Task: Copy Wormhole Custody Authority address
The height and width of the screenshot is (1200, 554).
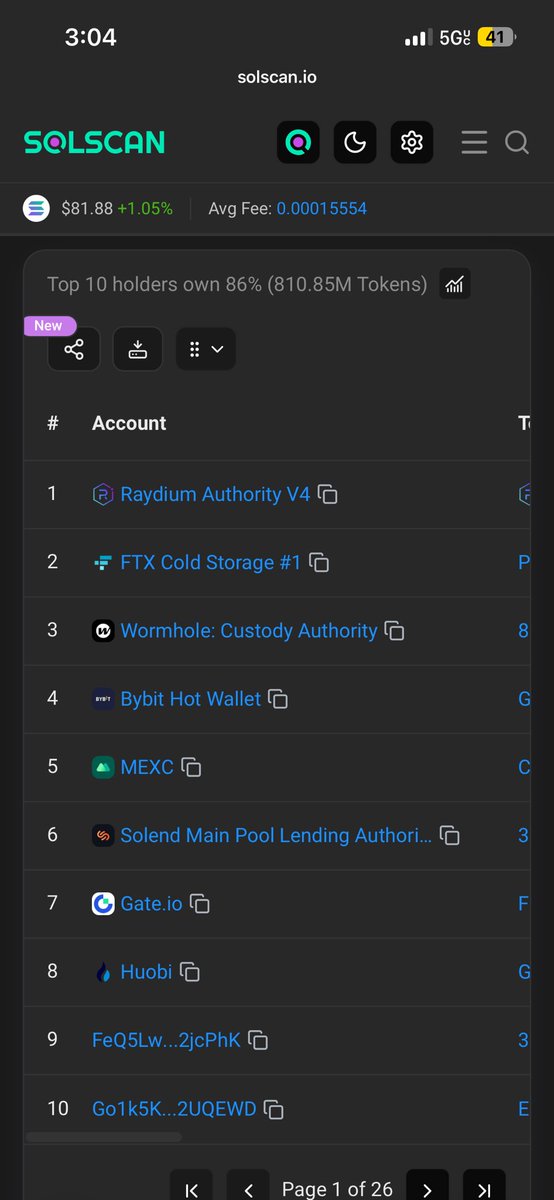Action: (395, 631)
